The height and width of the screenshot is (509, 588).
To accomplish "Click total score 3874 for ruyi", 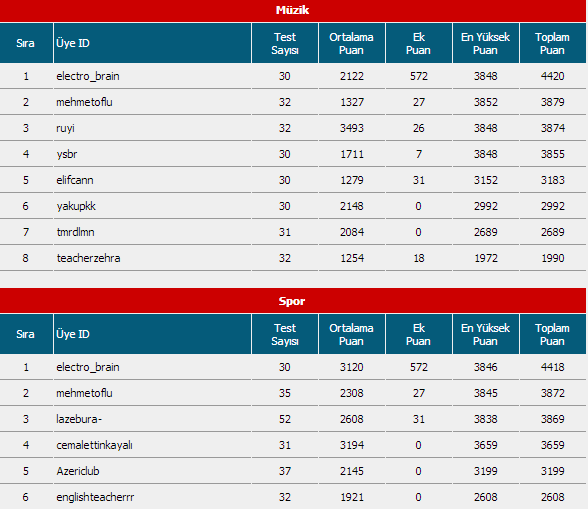I will coord(552,128).
